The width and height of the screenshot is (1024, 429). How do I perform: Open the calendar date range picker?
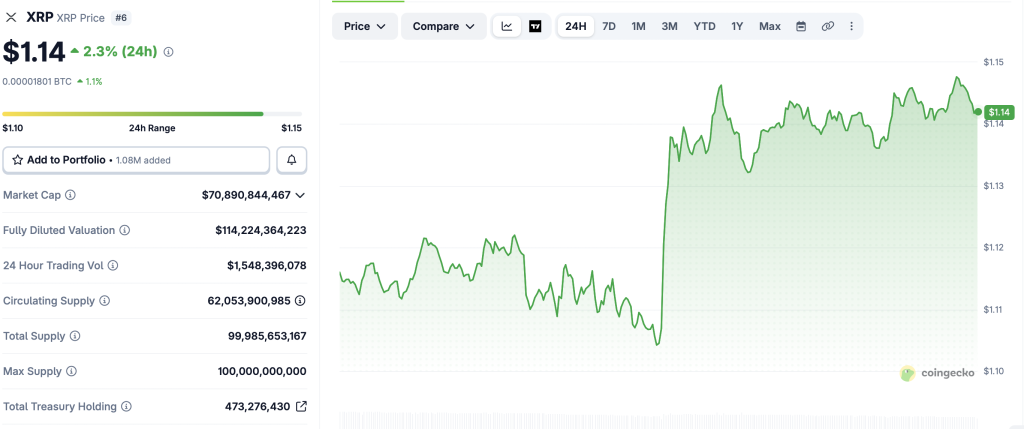coord(801,26)
